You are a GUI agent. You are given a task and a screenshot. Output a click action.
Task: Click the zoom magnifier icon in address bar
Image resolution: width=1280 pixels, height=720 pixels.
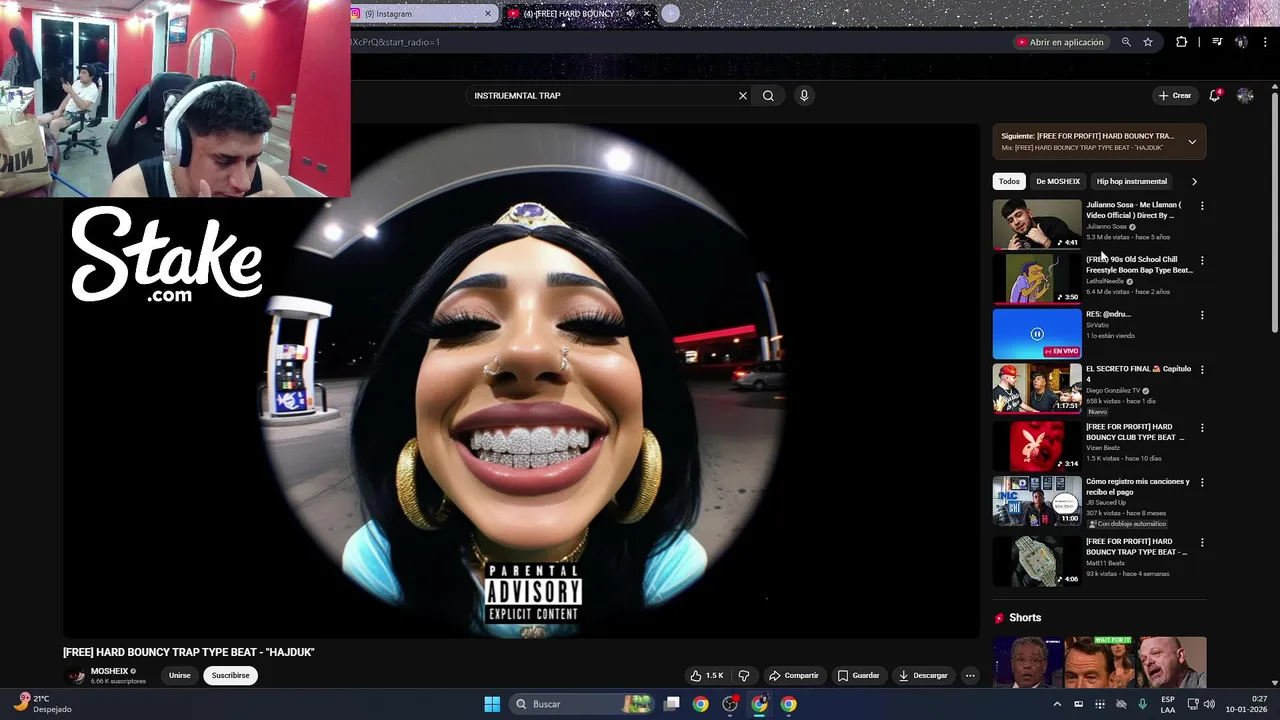(x=1126, y=42)
